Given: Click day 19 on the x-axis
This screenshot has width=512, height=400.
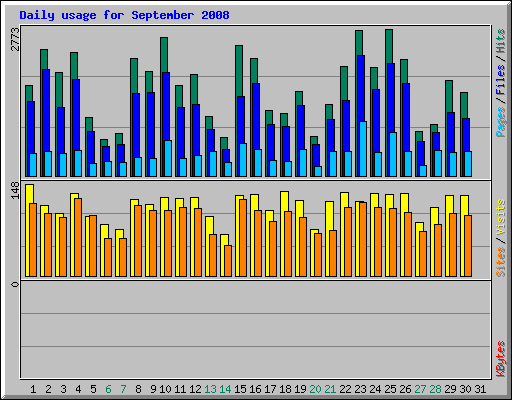Looking at the screenshot, I should tap(300, 389).
